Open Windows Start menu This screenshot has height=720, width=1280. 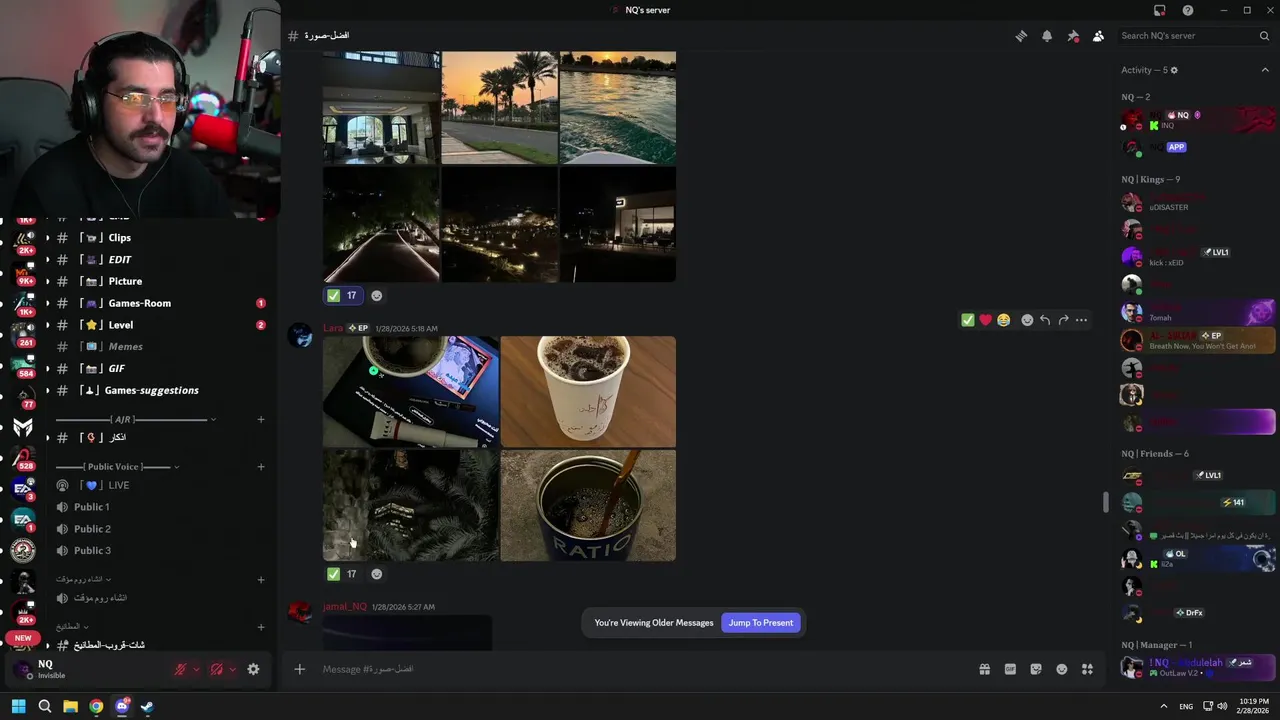click(x=18, y=707)
